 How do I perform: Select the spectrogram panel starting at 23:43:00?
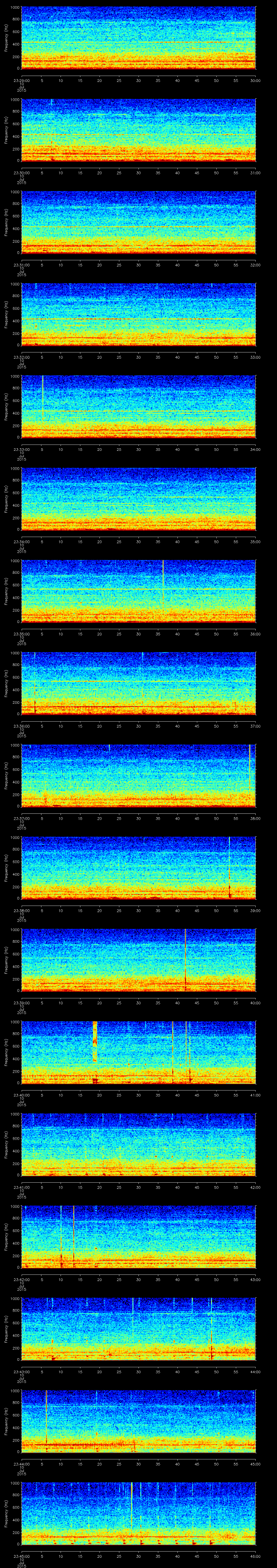138,1329
